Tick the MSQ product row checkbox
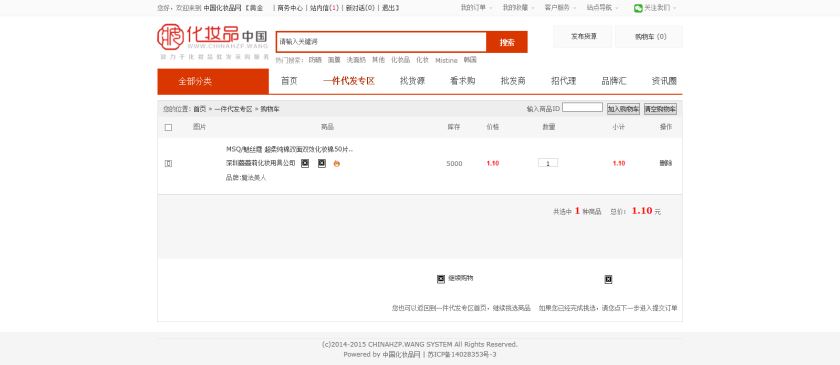Viewport: 840px width, 365px height. coord(168,163)
